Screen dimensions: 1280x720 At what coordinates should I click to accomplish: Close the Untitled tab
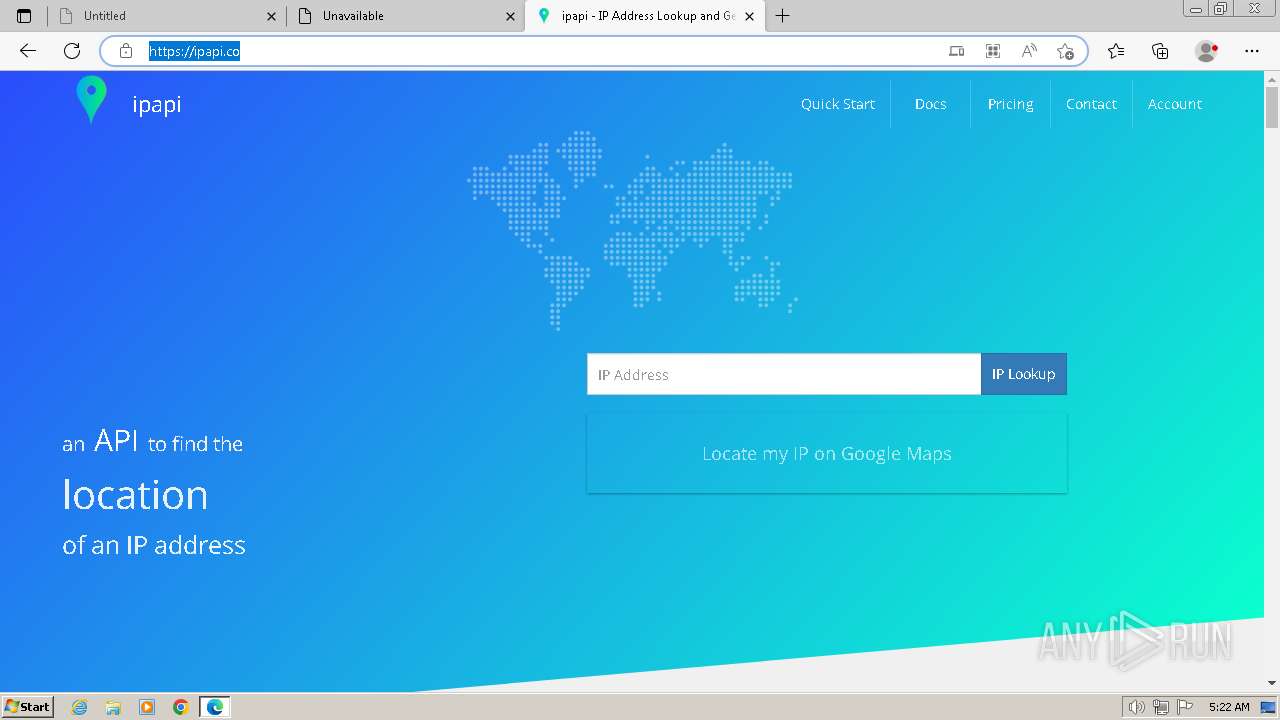coord(271,16)
